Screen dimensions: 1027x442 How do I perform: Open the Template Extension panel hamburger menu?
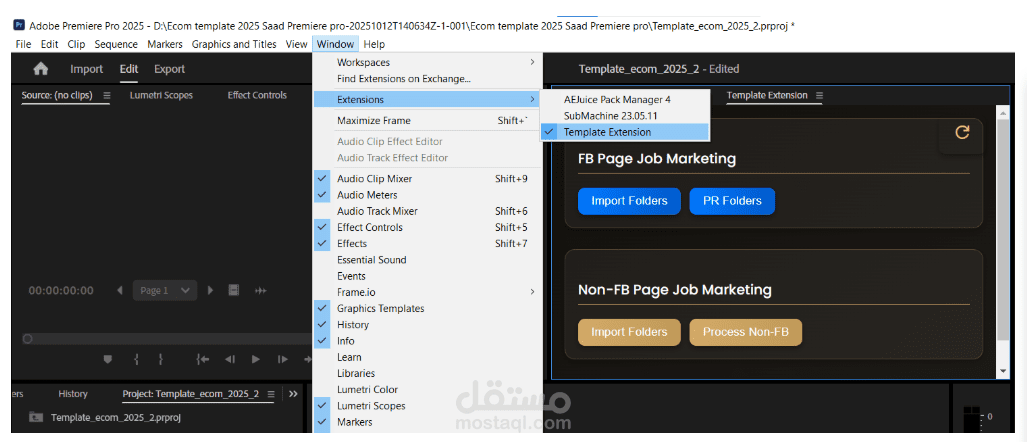coord(819,96)
